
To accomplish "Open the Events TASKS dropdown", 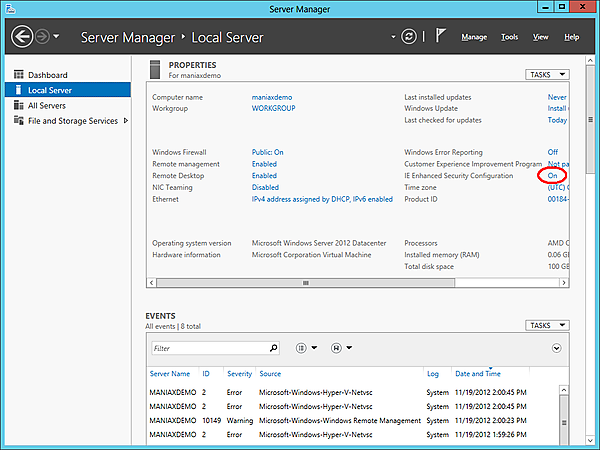I will tap(547, 325).
